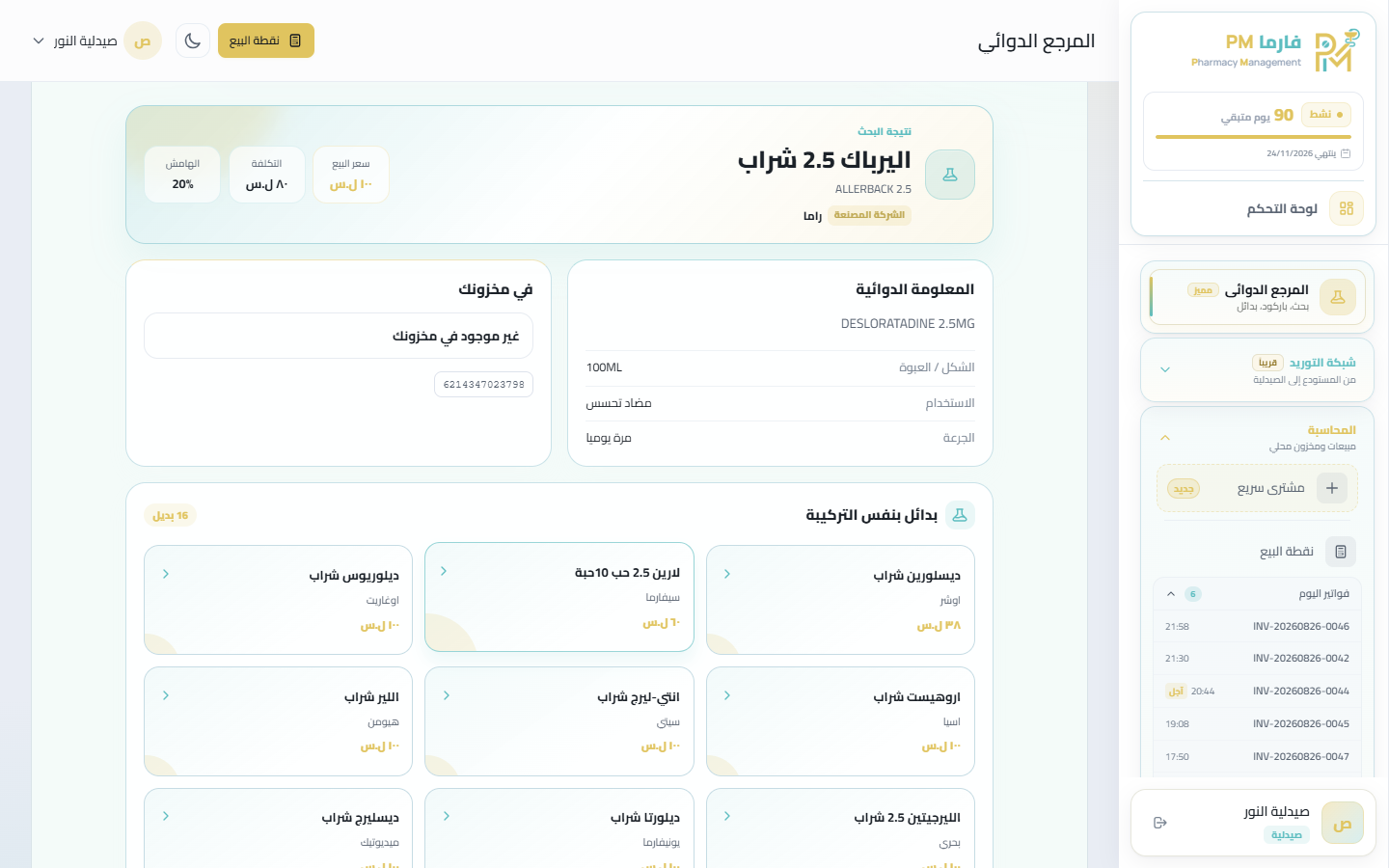The image size is (1389, 868).
Task: Click the yellow نقطة البيع button in the top bar
Action: [266, 41]
